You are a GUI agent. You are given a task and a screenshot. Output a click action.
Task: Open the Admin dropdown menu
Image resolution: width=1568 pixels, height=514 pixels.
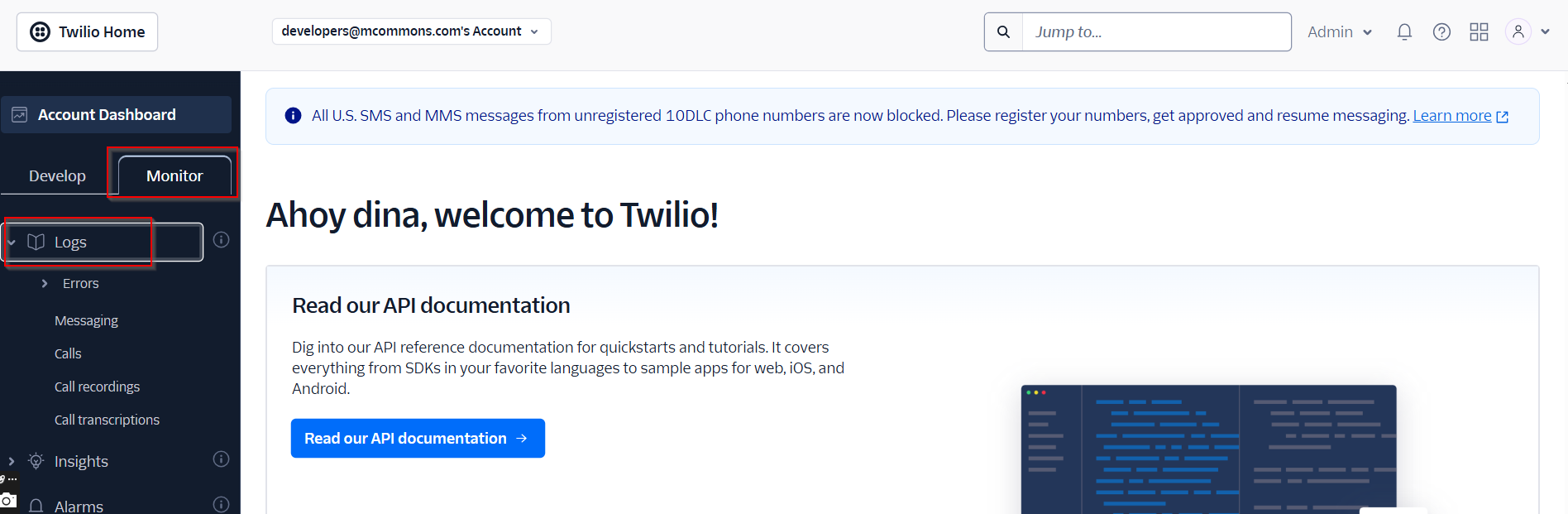1340,31
